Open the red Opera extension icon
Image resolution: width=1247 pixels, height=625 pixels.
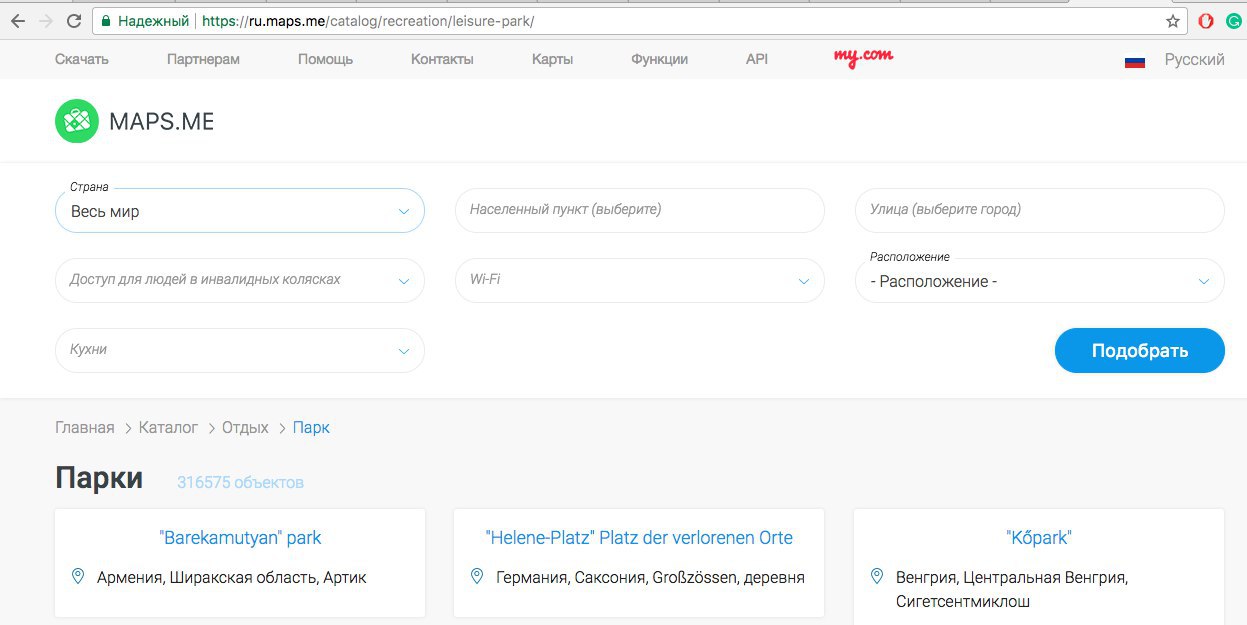click(x=1207, y=20)
